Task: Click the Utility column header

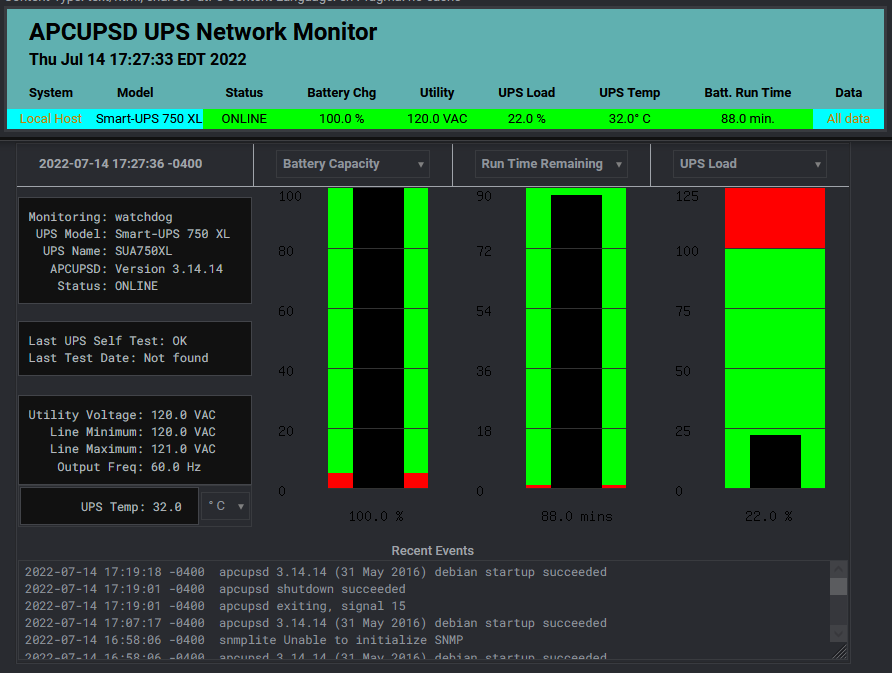Action: (437, 93)
